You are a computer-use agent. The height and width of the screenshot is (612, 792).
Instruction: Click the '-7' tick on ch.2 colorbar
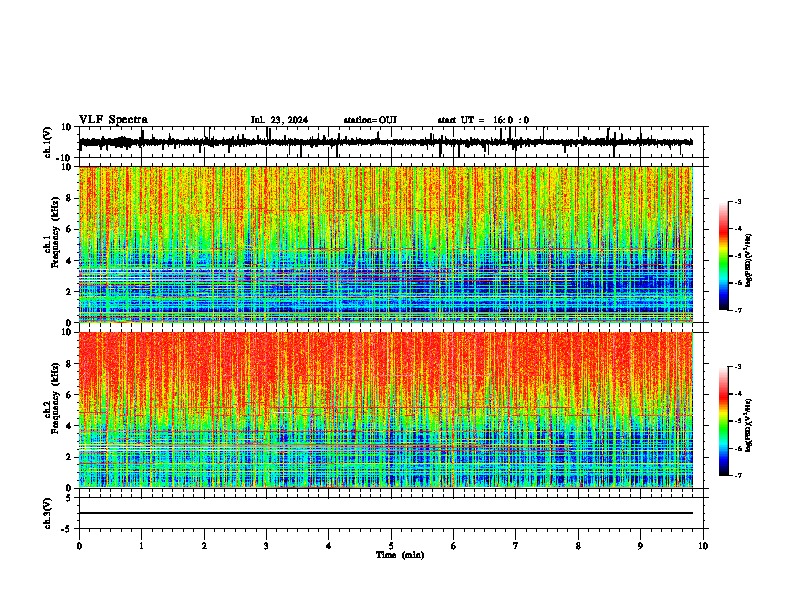[737, 476]
